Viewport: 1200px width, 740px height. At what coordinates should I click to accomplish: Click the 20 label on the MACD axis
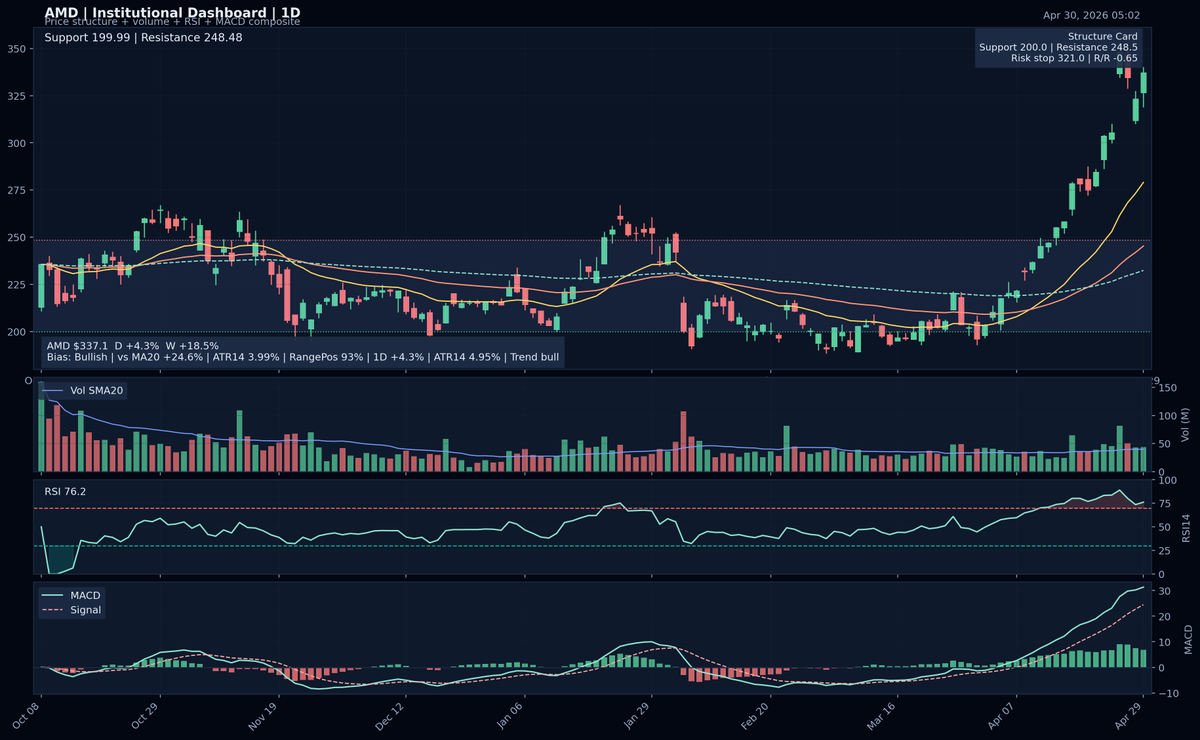click(x=1163, y=617)
